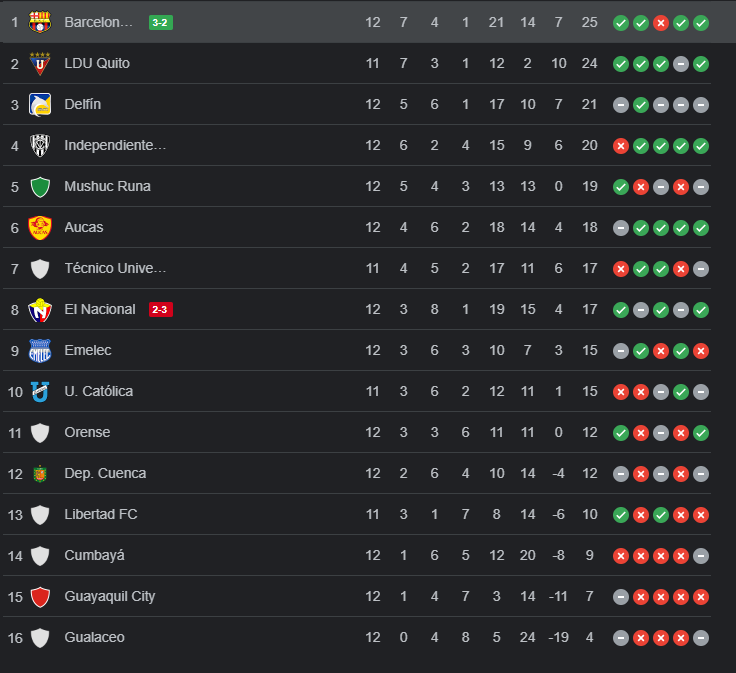Click Gualaceo's last form result icon

point(701,637)
